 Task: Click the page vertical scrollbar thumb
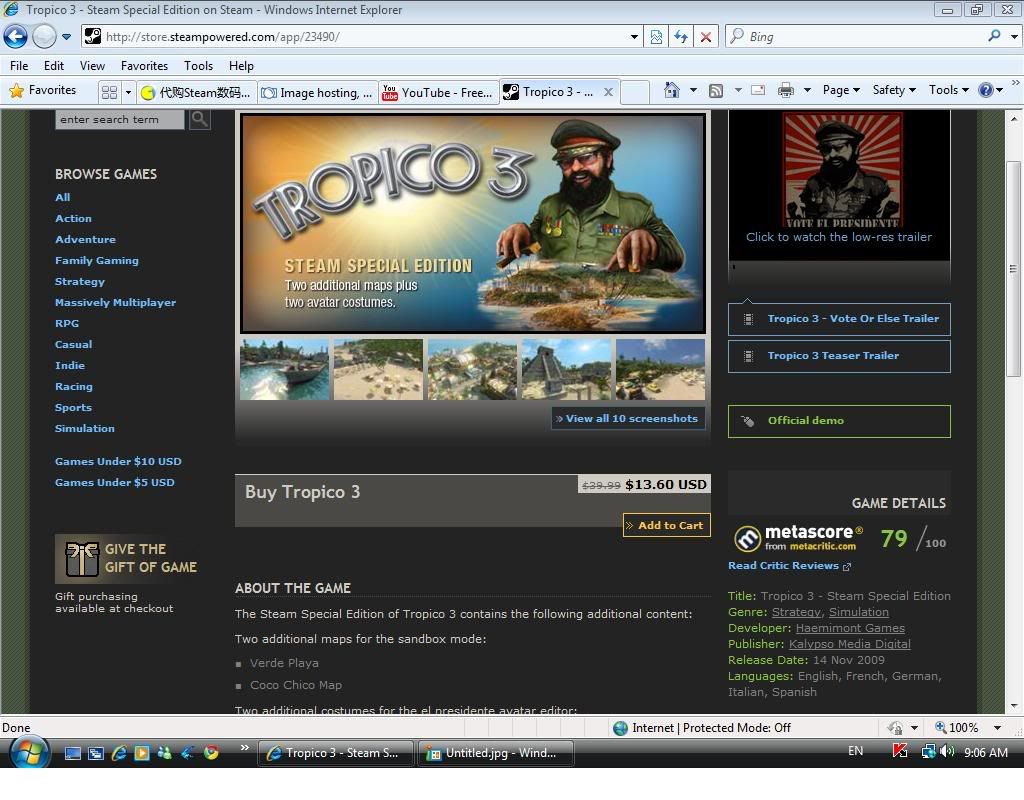coord(1013,268)
